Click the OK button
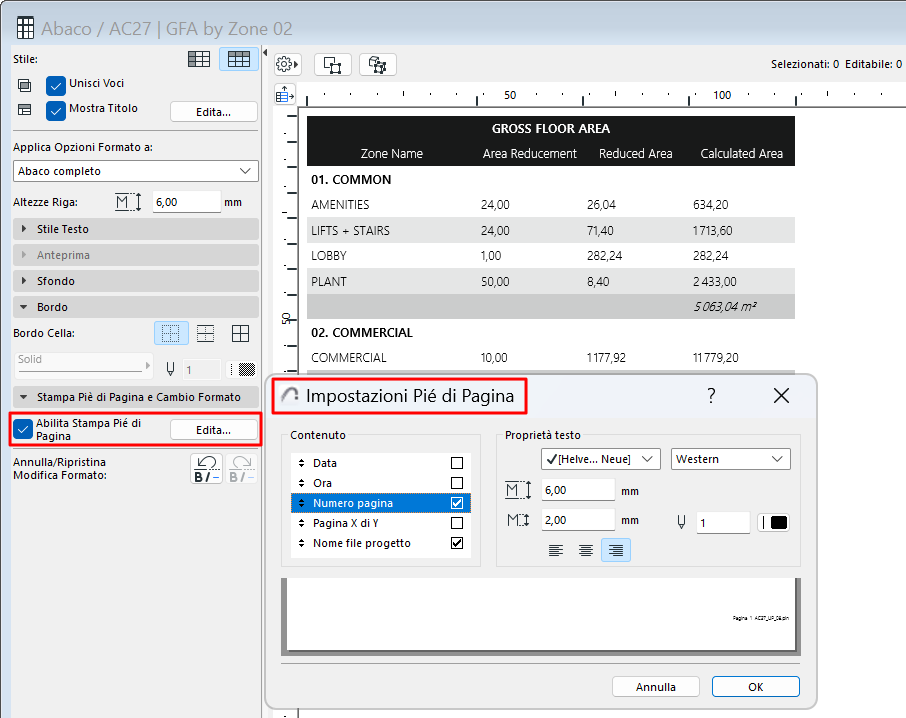This screenshot has width=906, height=718. tap(755, 687)
